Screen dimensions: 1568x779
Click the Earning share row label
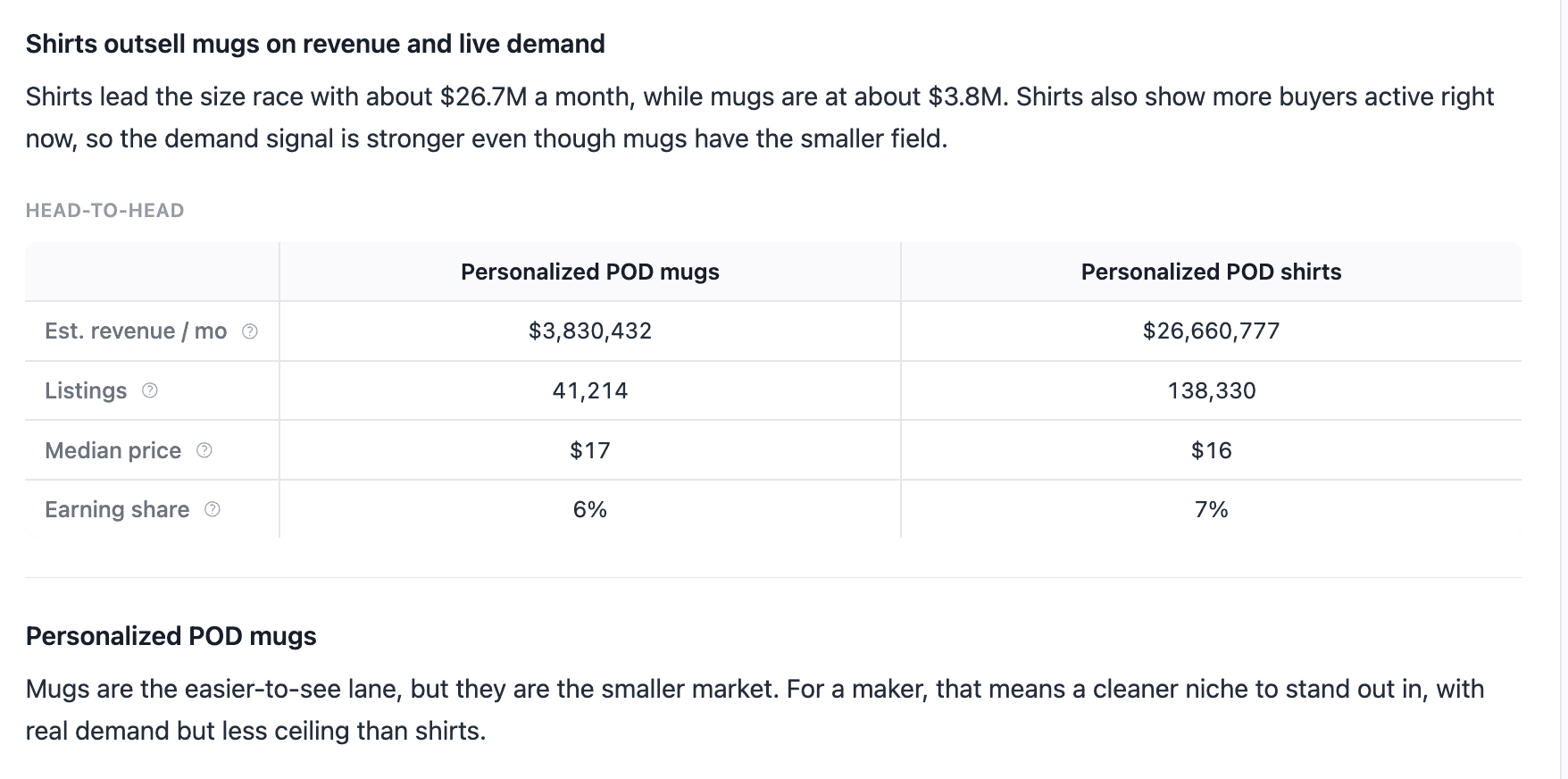pos(117,509)
